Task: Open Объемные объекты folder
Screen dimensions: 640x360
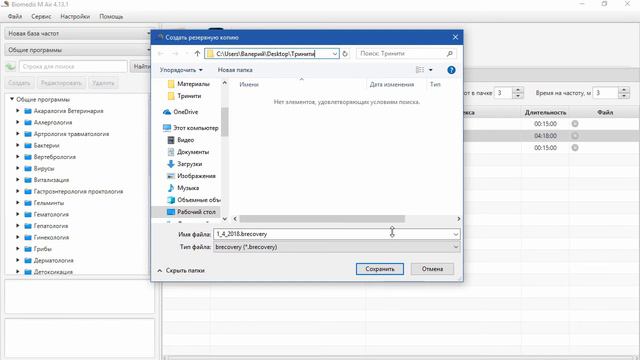Action: click(193, 200)
